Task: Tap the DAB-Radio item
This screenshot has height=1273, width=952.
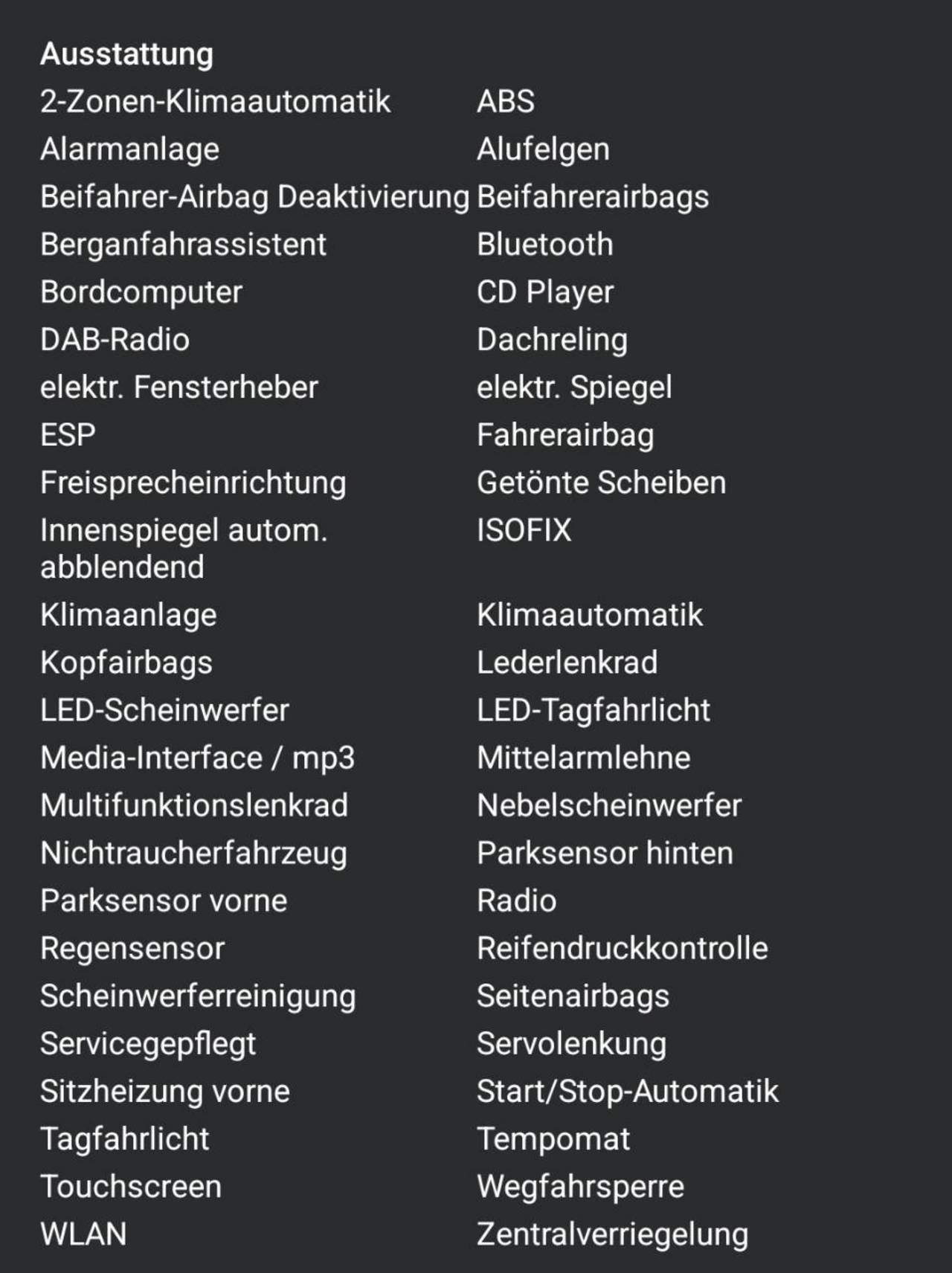Action: 115,340
